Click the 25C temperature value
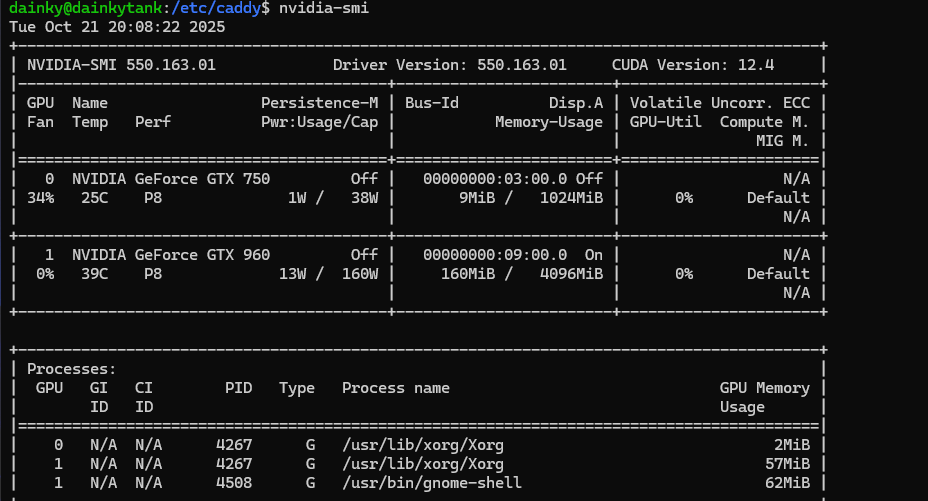The height and width of the screenshot is (501, 928). pos(85,198)
